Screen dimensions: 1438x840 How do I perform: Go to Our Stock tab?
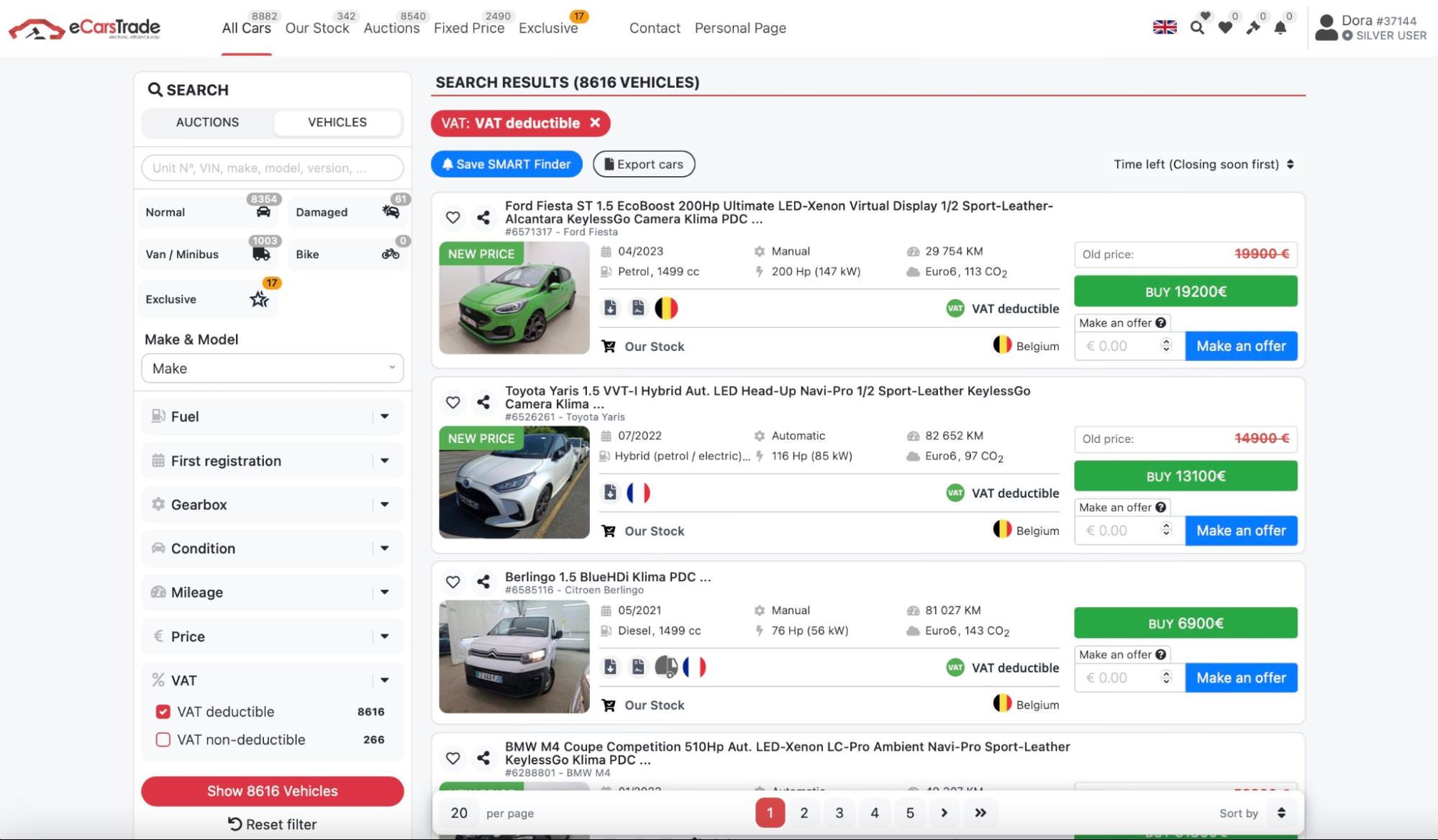coord(317,28)
